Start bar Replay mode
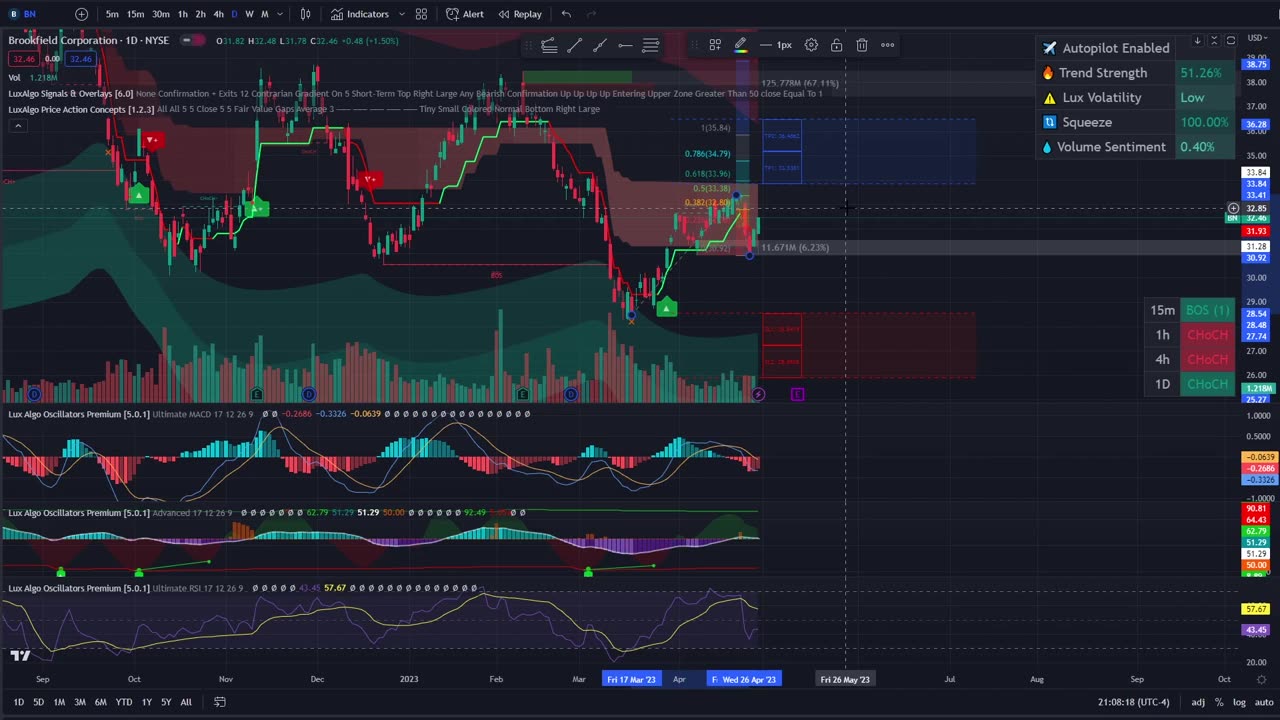Image resolution: width=1280 pixels, height=720 pixels. tap(520, 14)
